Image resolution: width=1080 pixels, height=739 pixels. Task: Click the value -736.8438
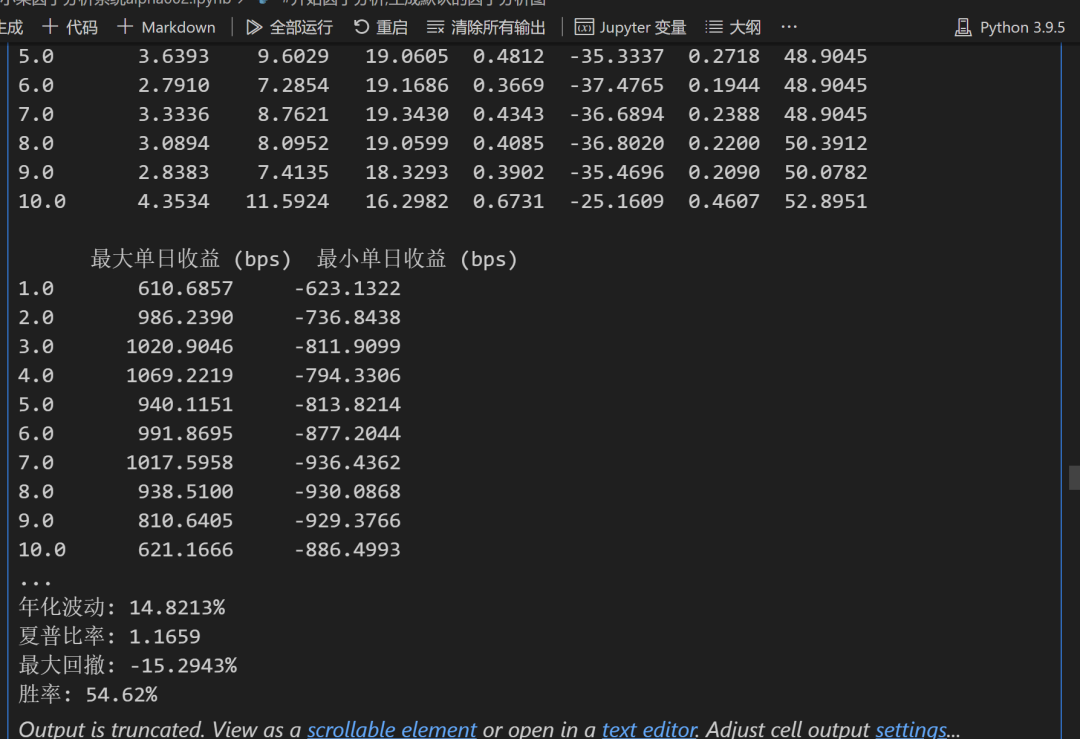pos(347,318)
